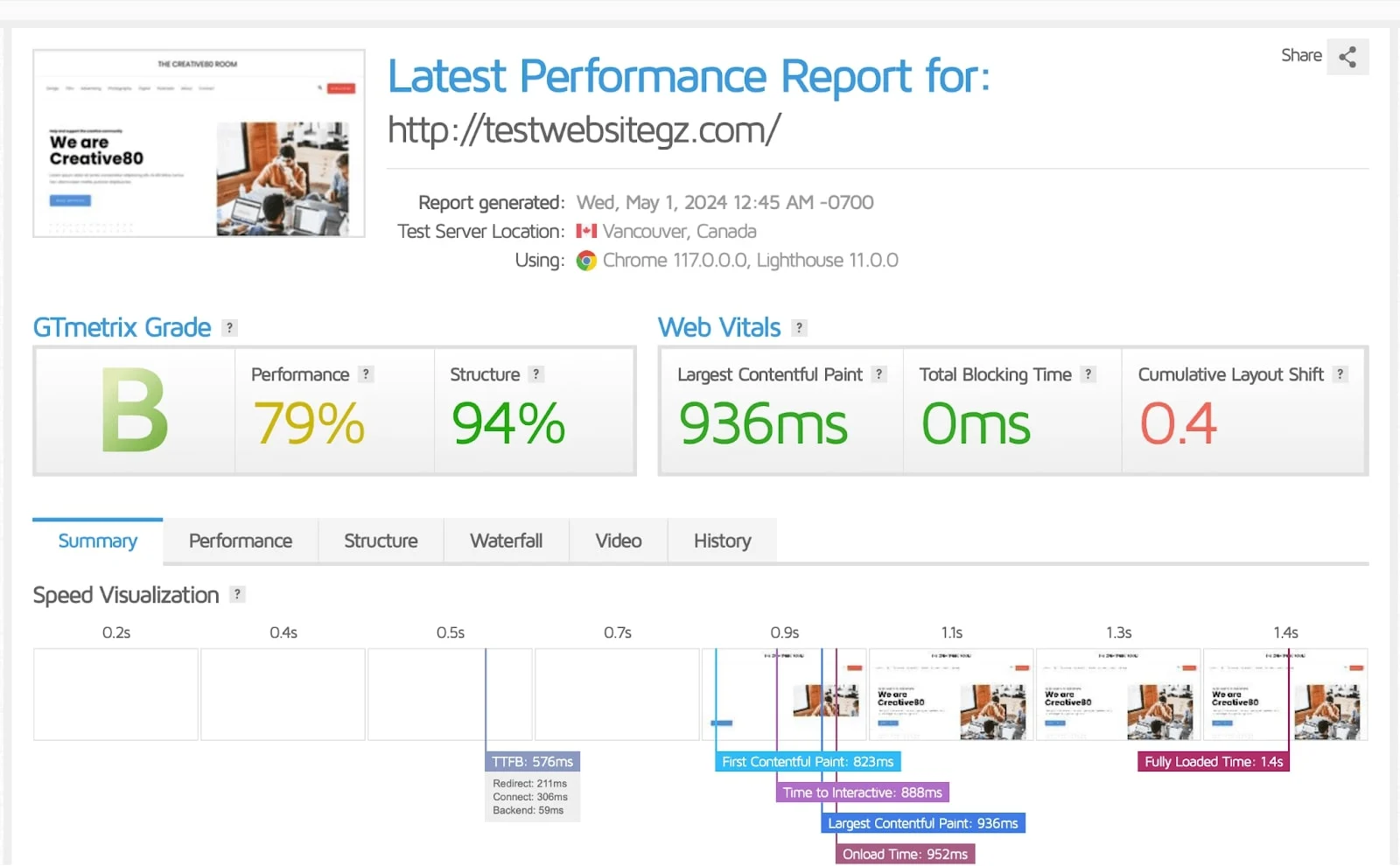Open the Web Vitals help tooltip
This screenshot has height=866, width=1400.
pos(799,328)
